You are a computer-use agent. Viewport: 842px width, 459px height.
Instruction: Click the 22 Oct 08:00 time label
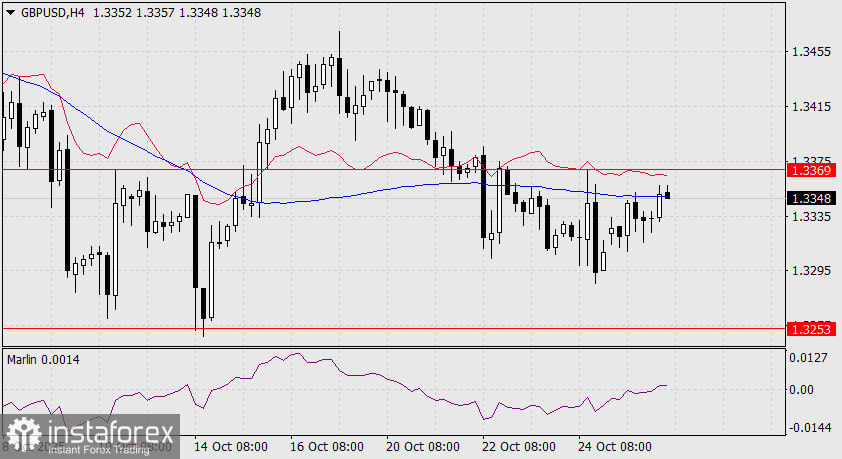[519, 447]
